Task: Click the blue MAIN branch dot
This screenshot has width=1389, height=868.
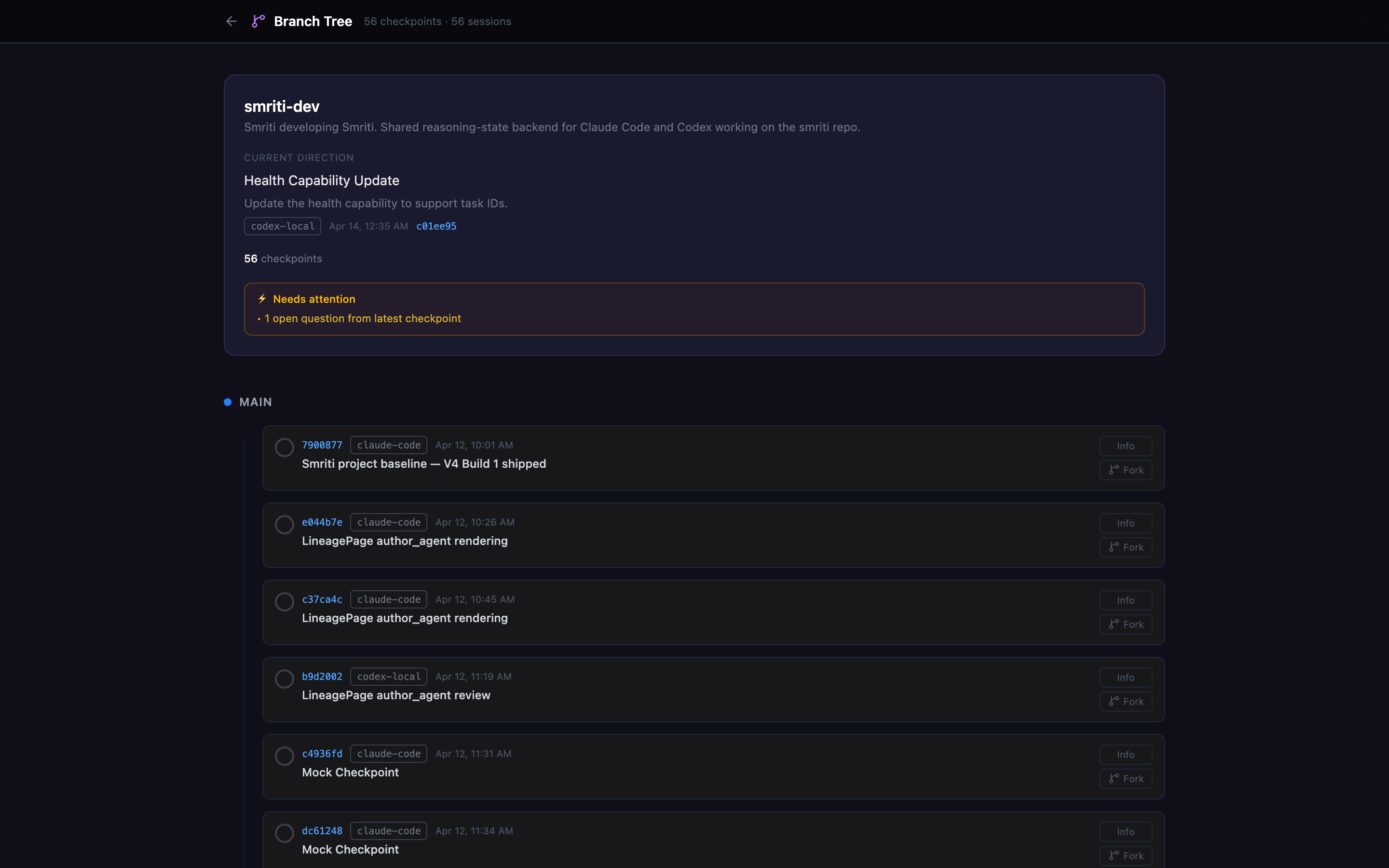Action: click(x=228, y=402)
